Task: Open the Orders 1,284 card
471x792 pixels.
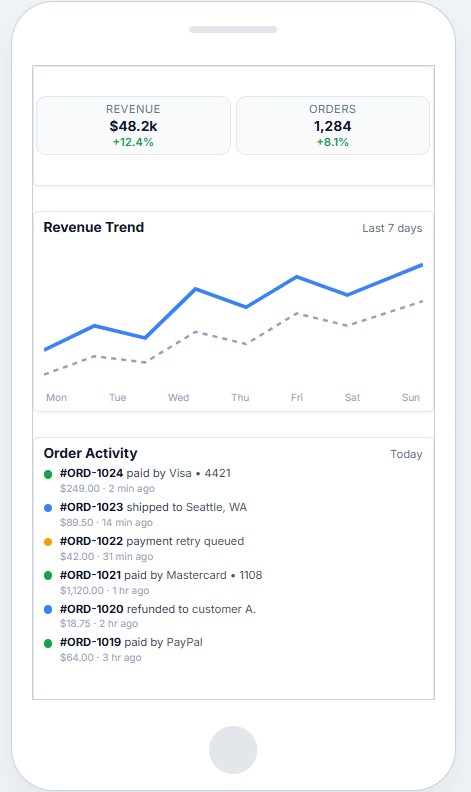Action: point(333,126)
